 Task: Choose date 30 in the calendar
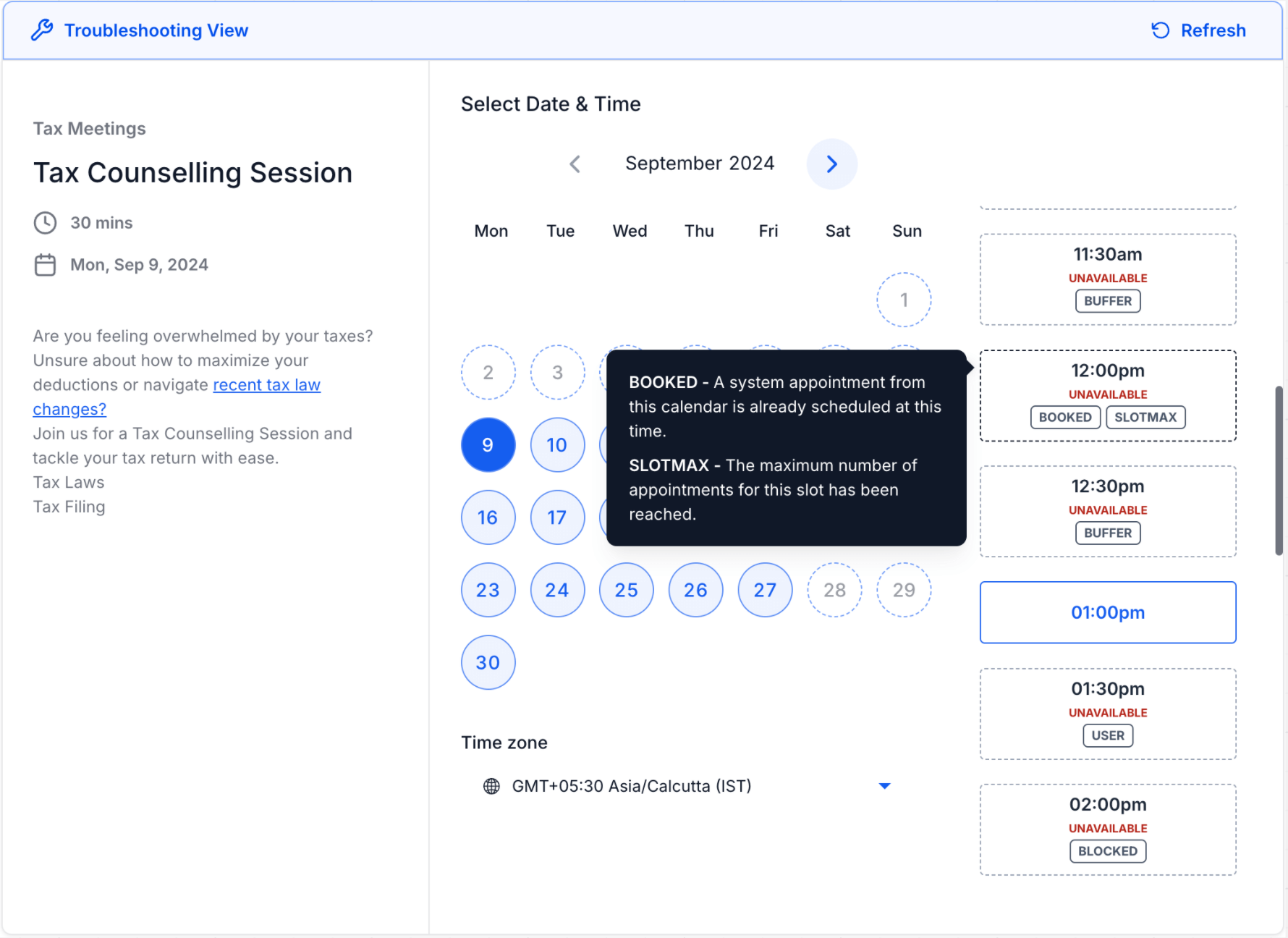[x=488, y=662]
